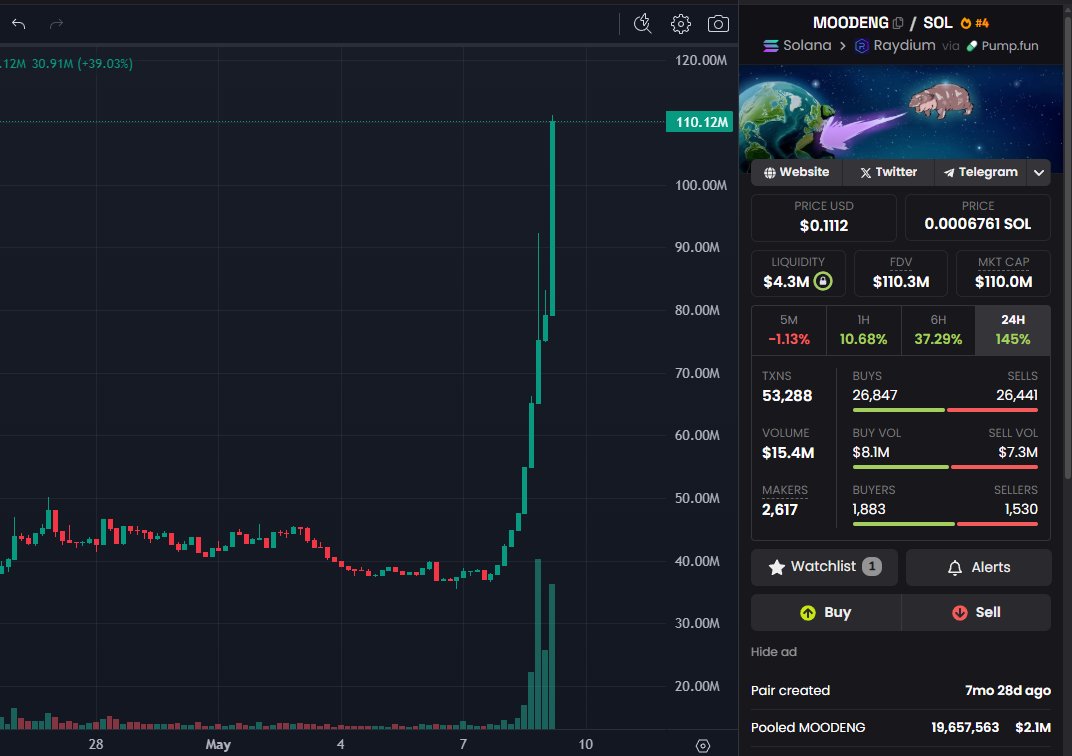Click the Alerts bell icon
Image resolution: width=1072 pixels, height=756 pixels.
tap(955, 567)
